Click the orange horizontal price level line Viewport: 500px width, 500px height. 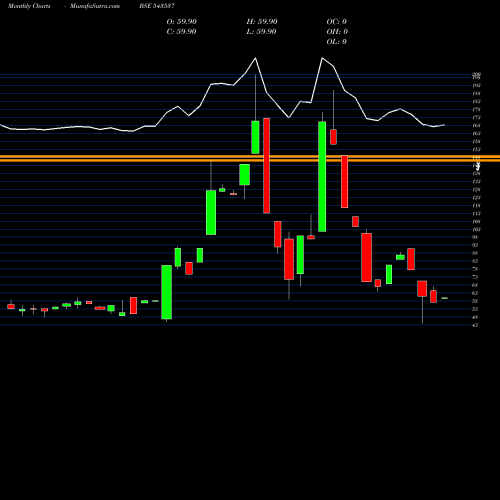pyautogui.click(x=250, y=158)
